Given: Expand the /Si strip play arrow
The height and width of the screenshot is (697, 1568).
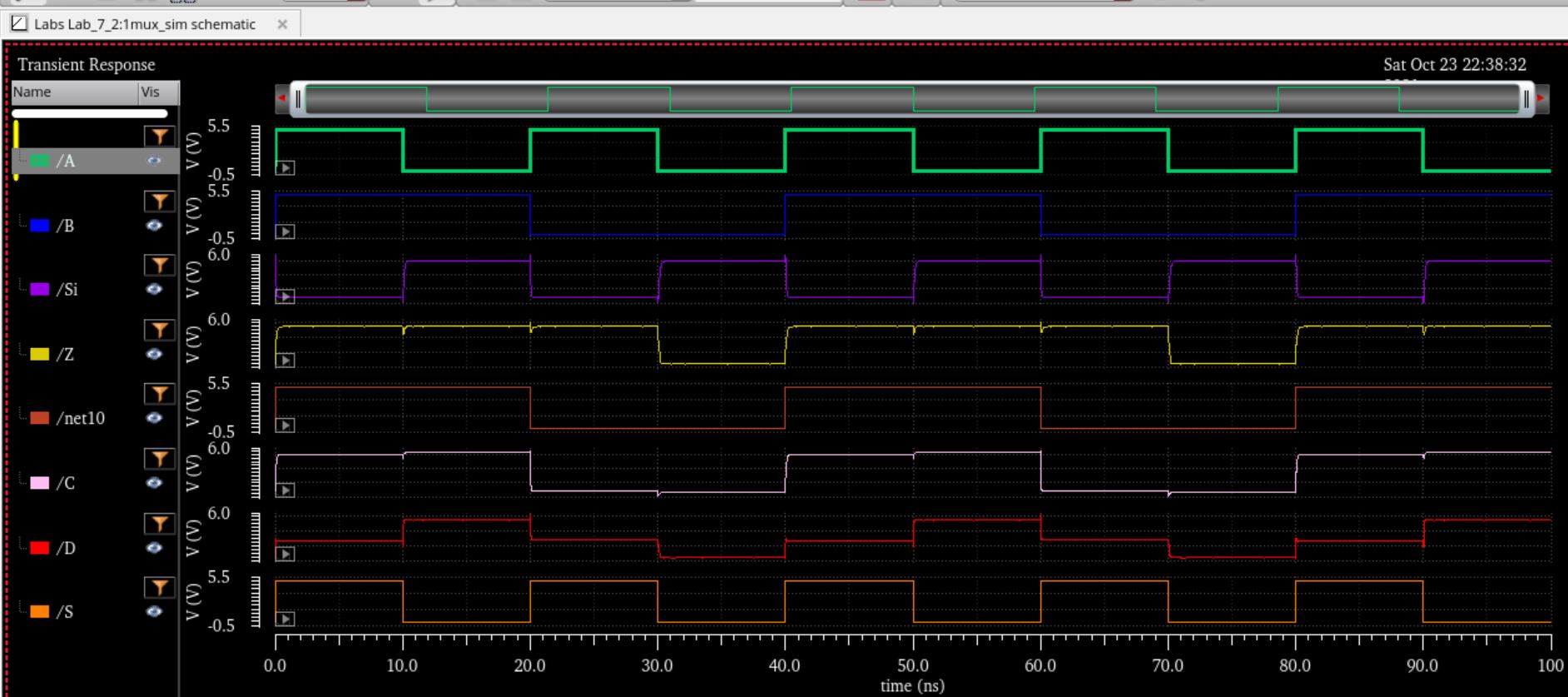Looking at the screenshot, I should point(285,296).
